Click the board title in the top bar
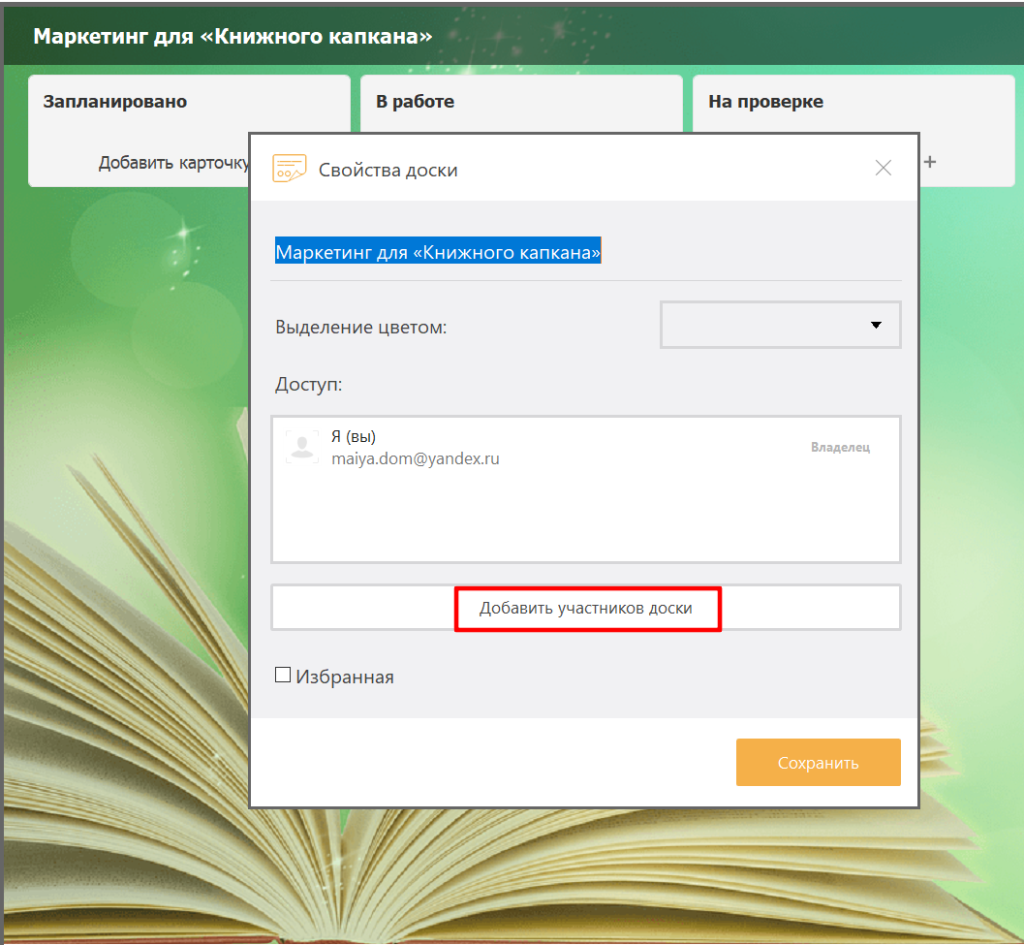Image resolution: width=1024 pixels, height=945 pixels. coord(232,36)
